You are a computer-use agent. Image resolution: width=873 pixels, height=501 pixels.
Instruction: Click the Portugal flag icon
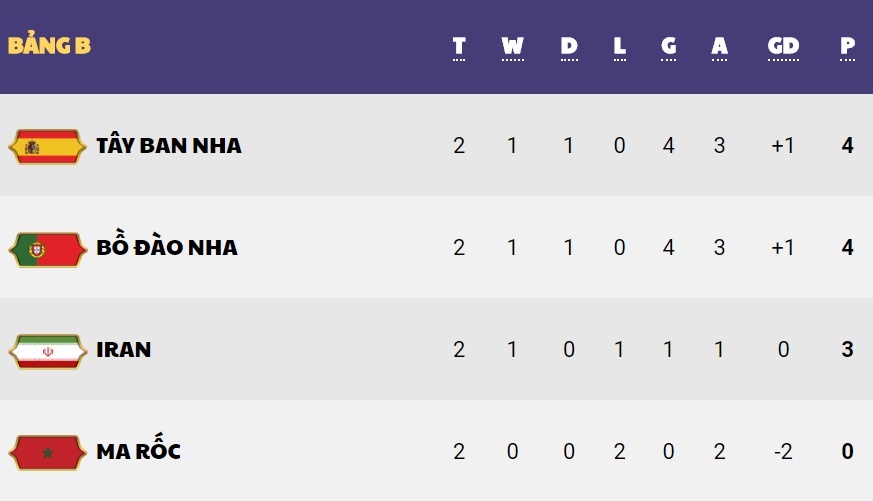47,248
